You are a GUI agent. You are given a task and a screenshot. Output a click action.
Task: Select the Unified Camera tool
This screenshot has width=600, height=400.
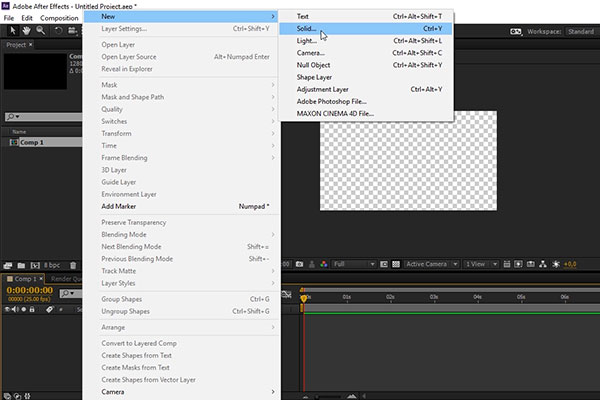click(x=72, y=31)
